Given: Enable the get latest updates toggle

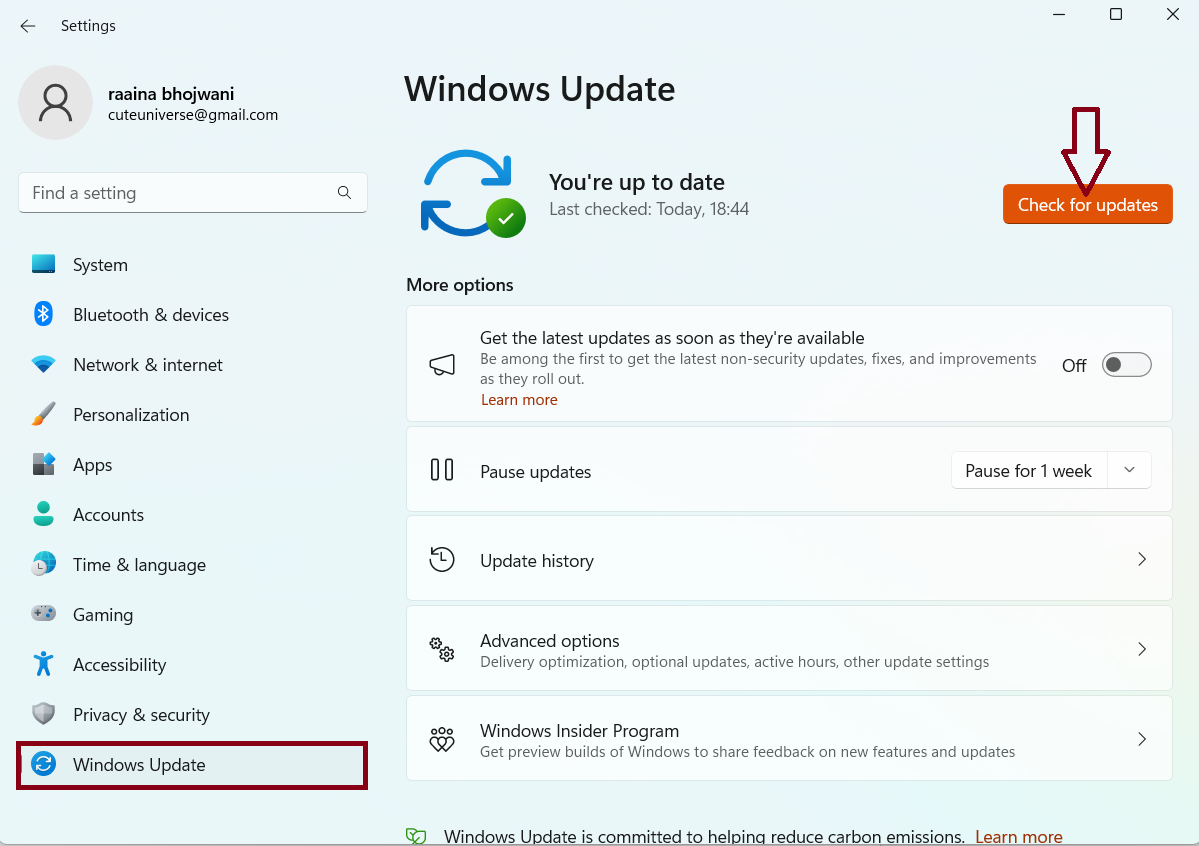Looking at the screenshot, I should point(1126,365).
